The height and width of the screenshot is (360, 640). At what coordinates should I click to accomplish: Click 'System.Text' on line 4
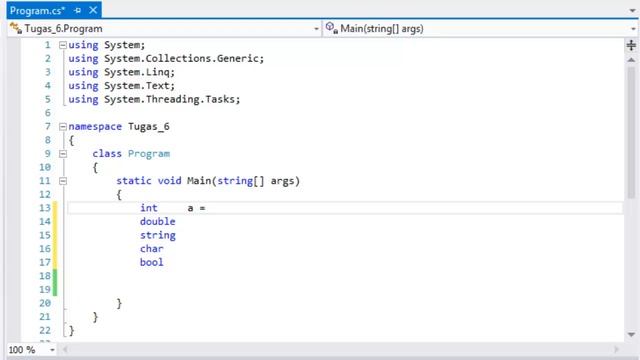137,86
